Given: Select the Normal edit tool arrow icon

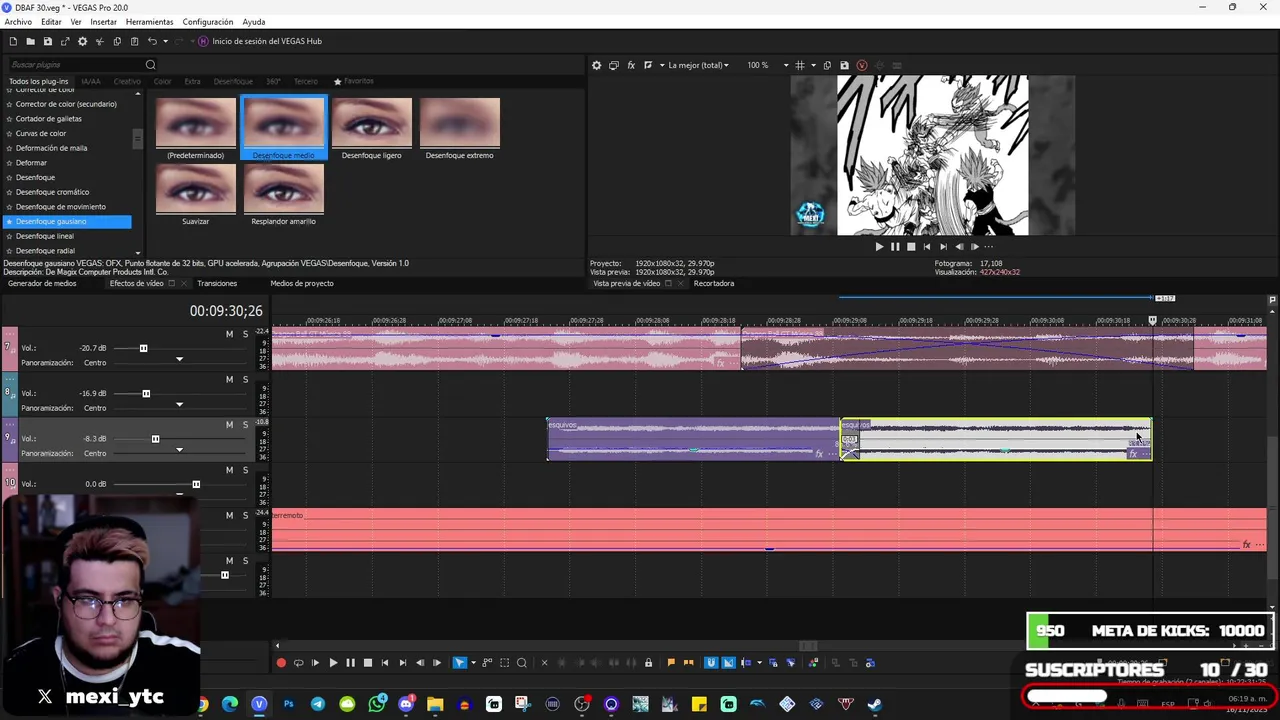Looking at the screenshot, I should click(x=459, y=662).
